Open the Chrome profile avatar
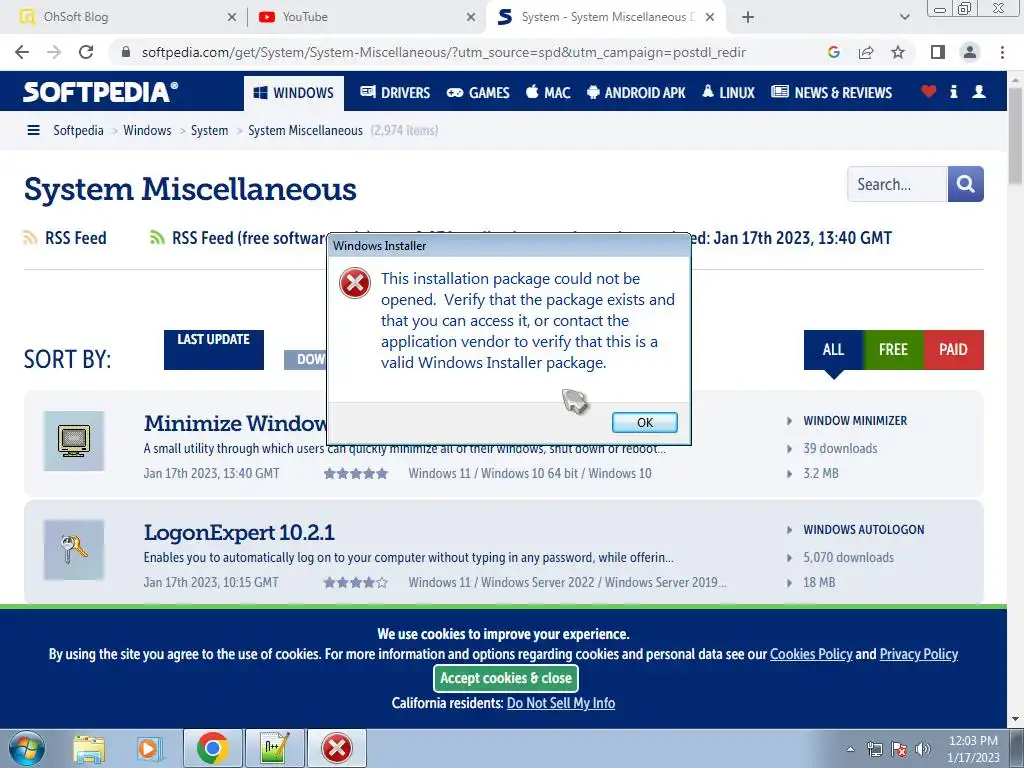 point(970,52)
